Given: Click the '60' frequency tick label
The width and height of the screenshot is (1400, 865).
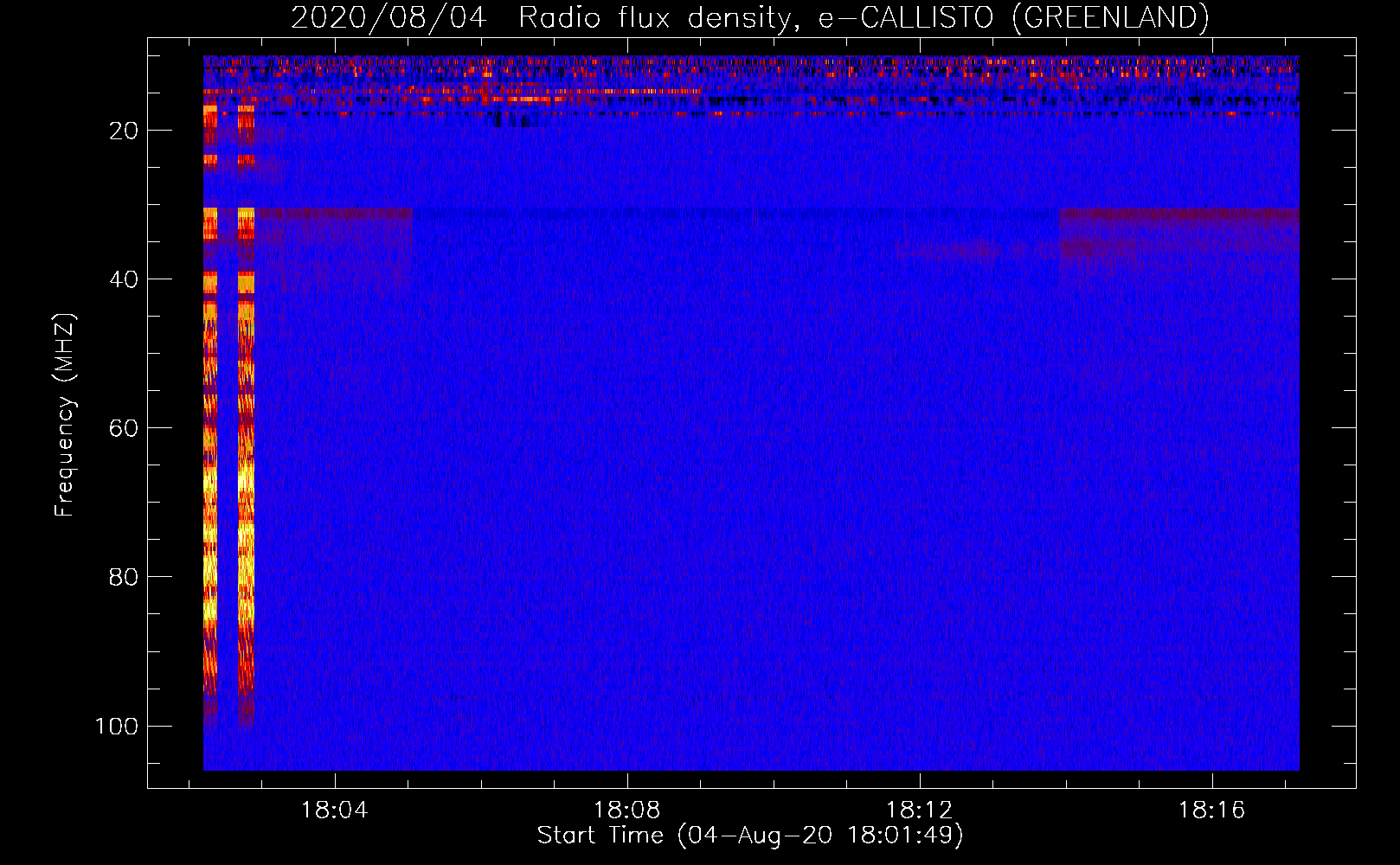Looking at the screenshot, I should (x=124, y=428).
